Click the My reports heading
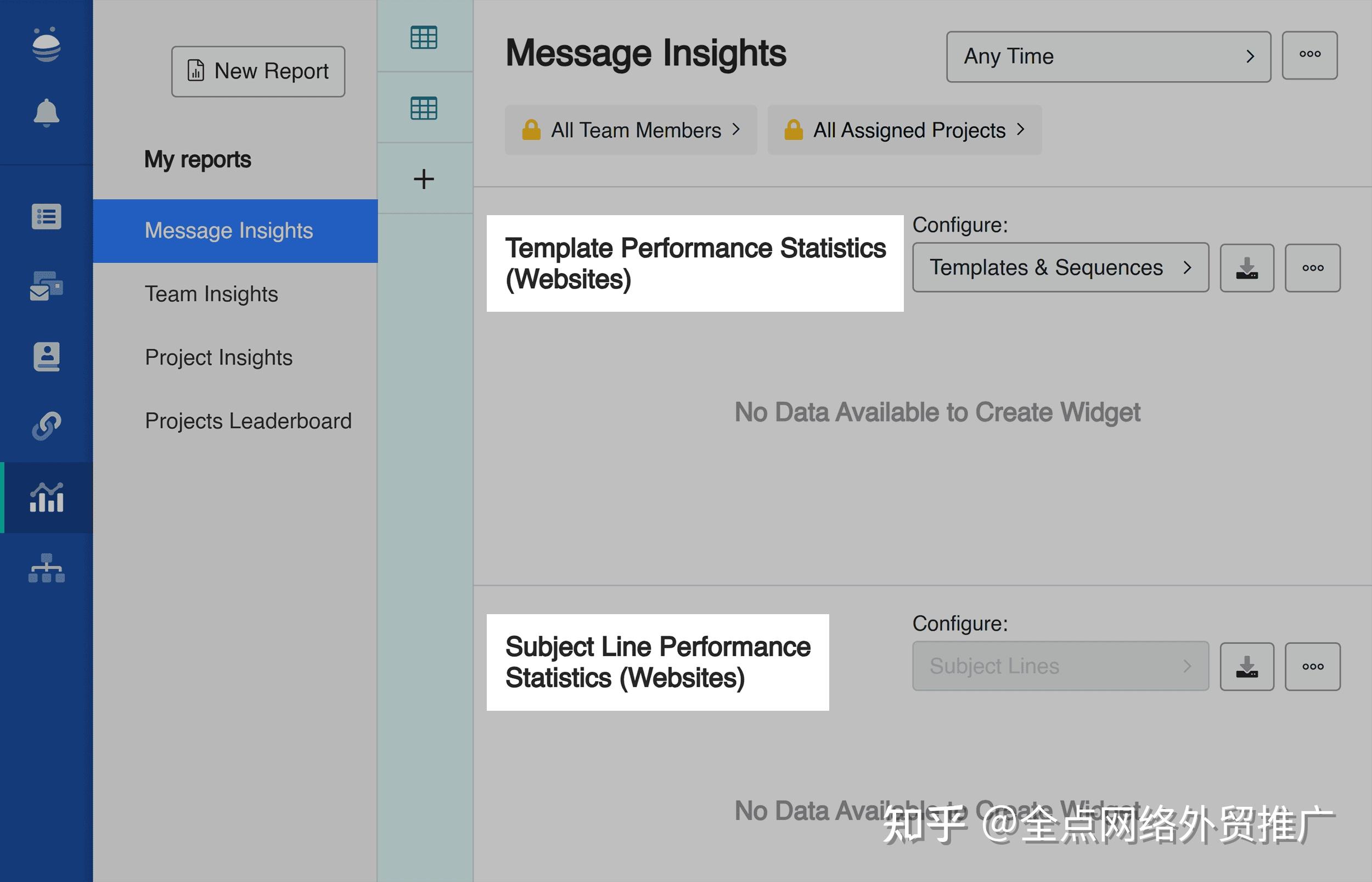 click(x=198, y=160)
